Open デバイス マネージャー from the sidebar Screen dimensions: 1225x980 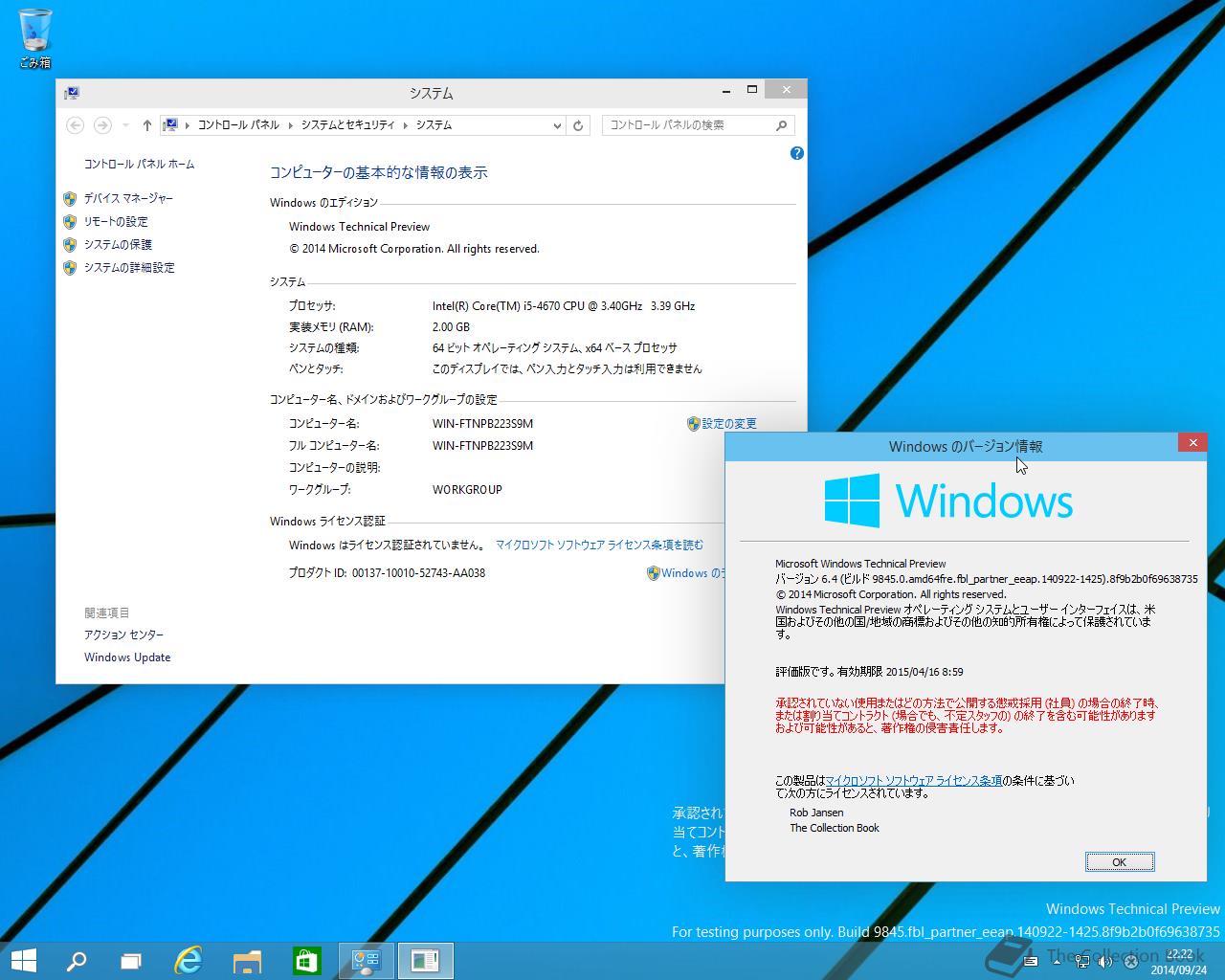tap(128, 198)
